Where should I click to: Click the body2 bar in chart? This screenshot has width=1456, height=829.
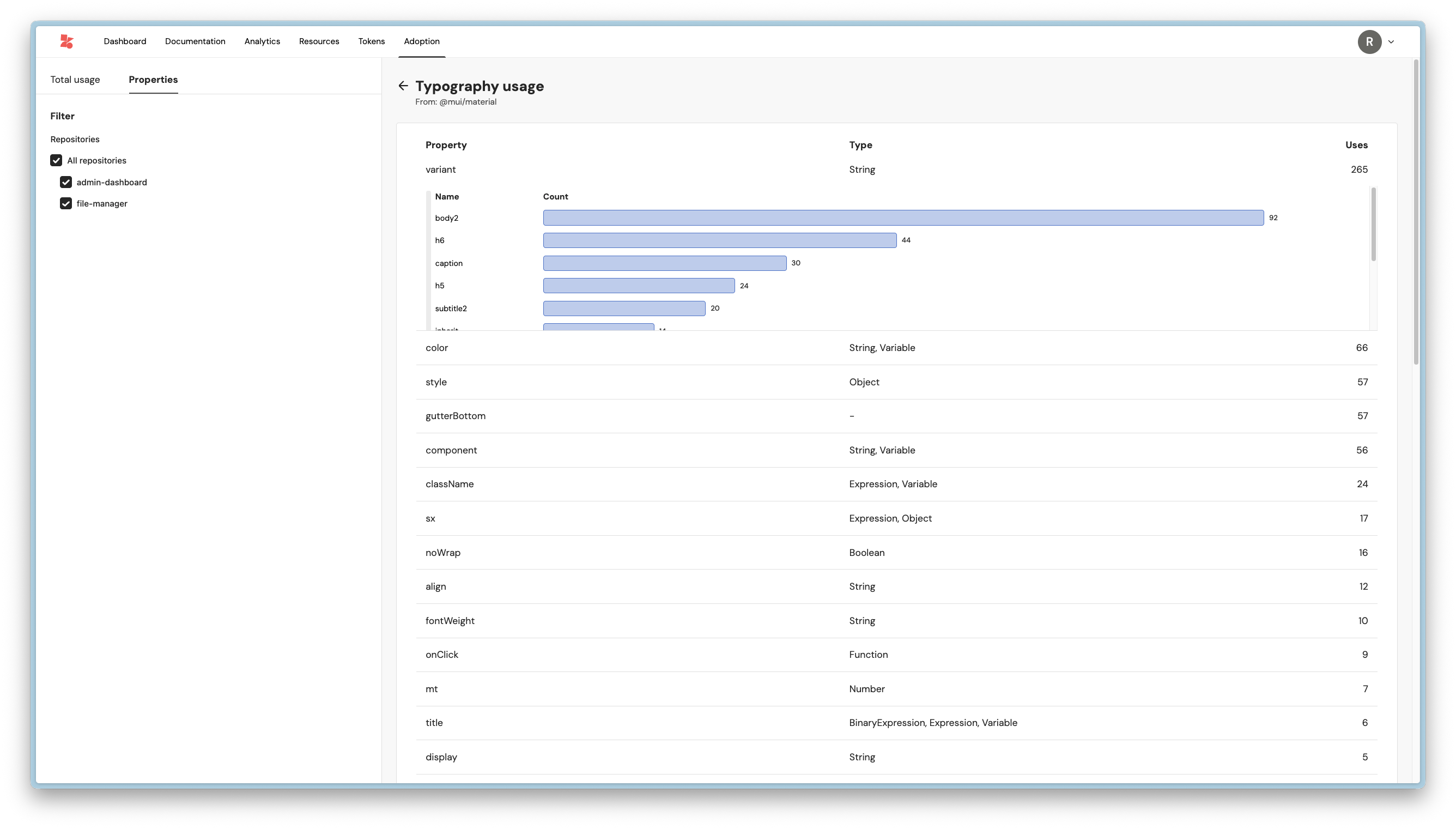pos(903,218)
